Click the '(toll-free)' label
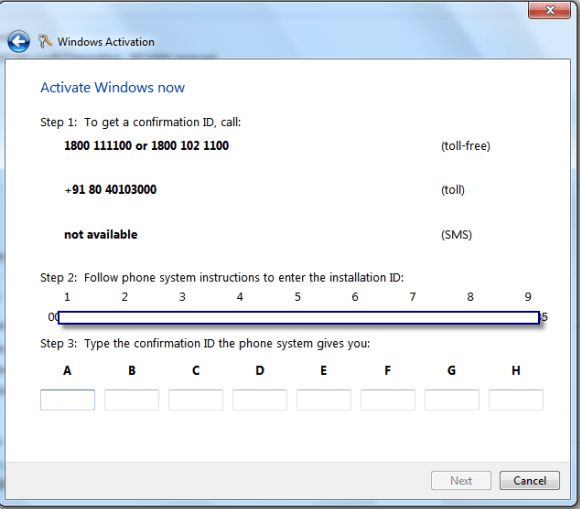The height and width of the screenshot is (509, 580). (465, 146)
